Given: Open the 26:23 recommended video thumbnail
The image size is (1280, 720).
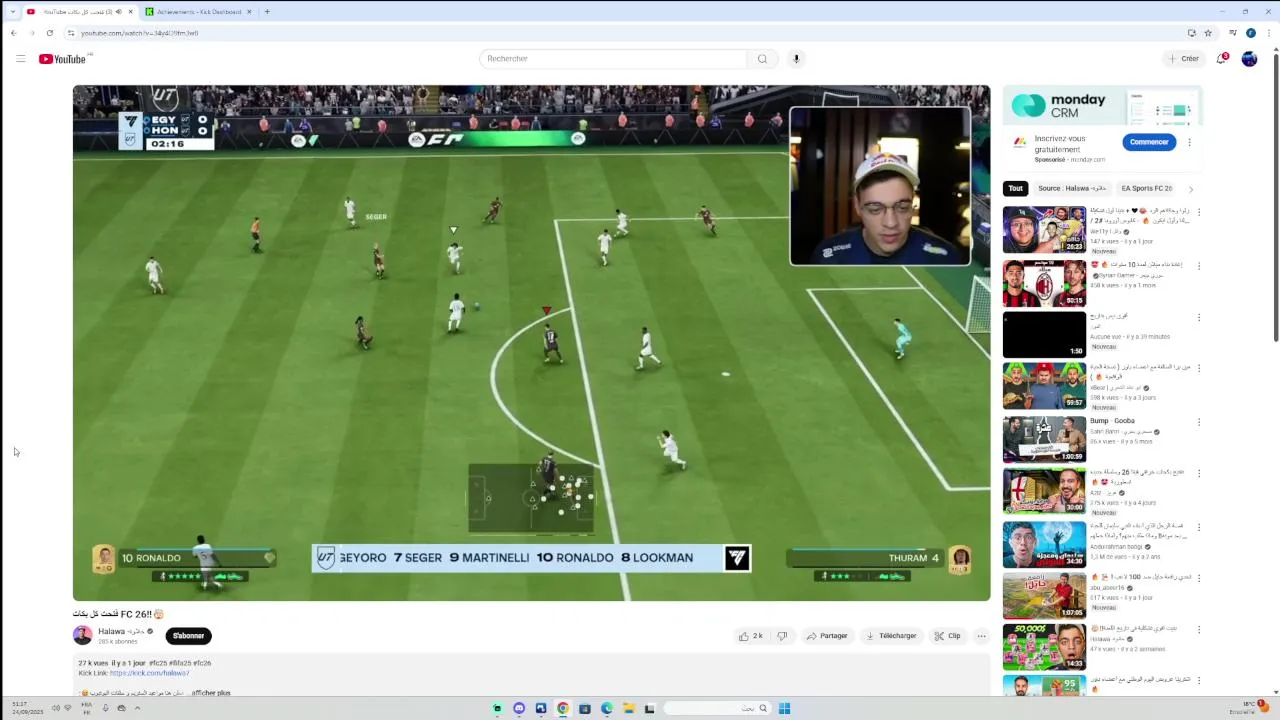Looking at the screenshot, I should [x=1044, y=230].
